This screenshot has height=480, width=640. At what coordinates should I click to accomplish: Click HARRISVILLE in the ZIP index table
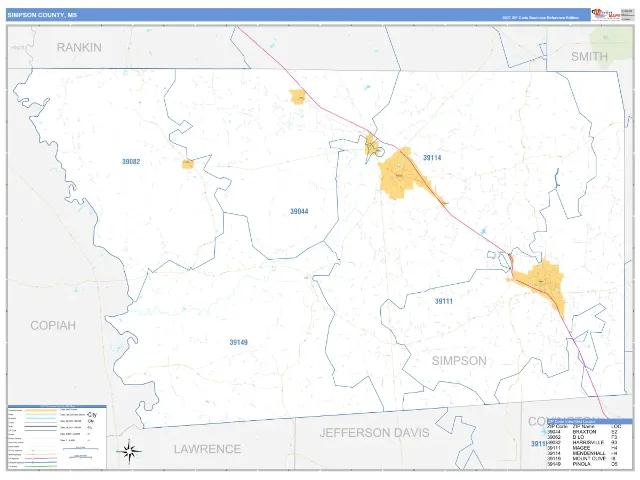coord(588,442)
